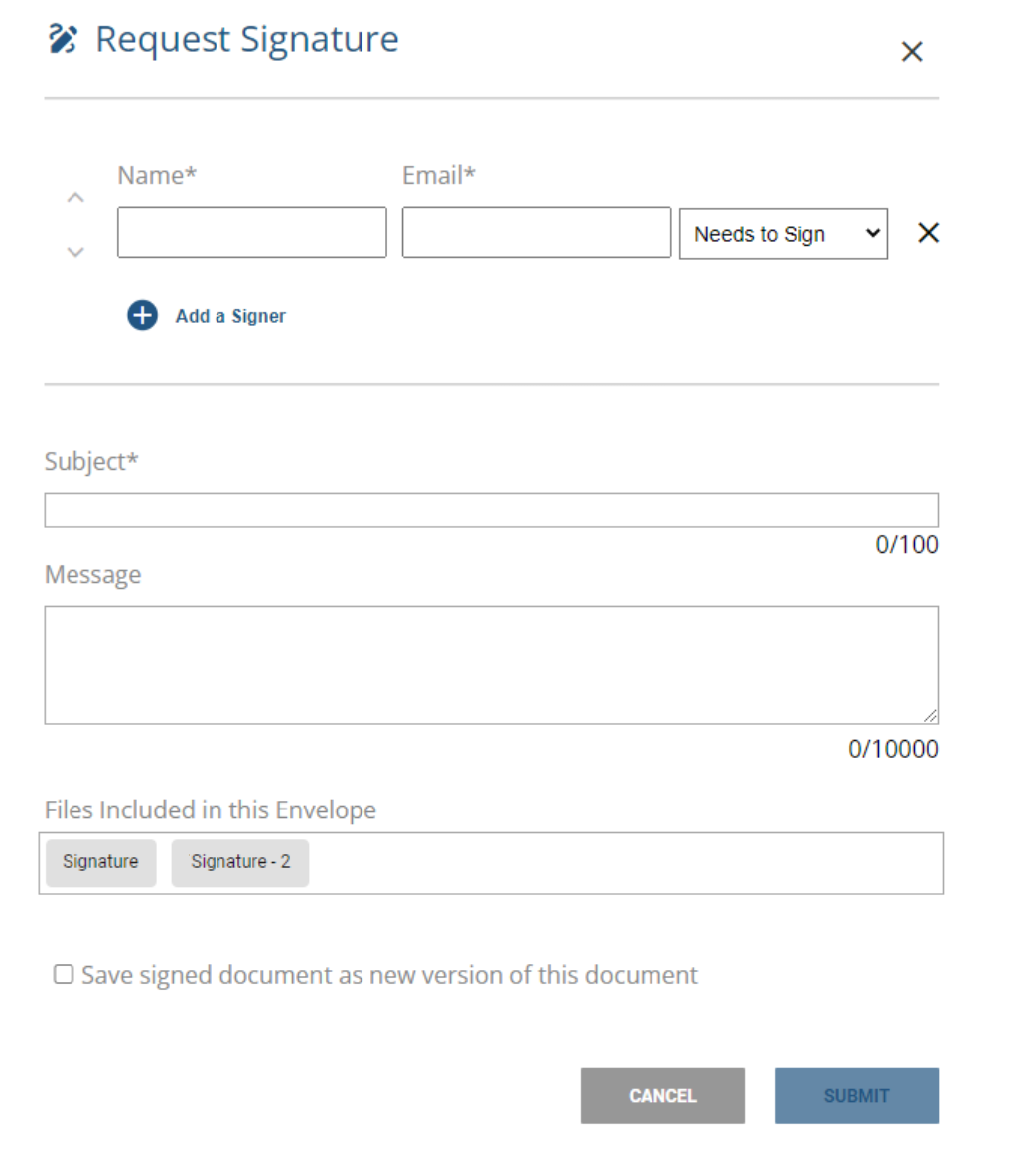Click the Cancel button

[661, 1096]
